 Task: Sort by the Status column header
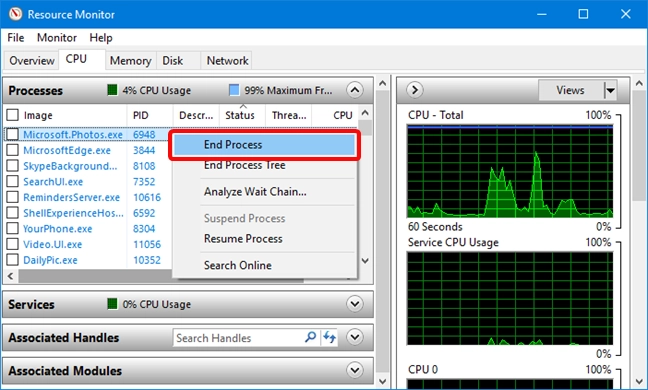click(242, 115)
